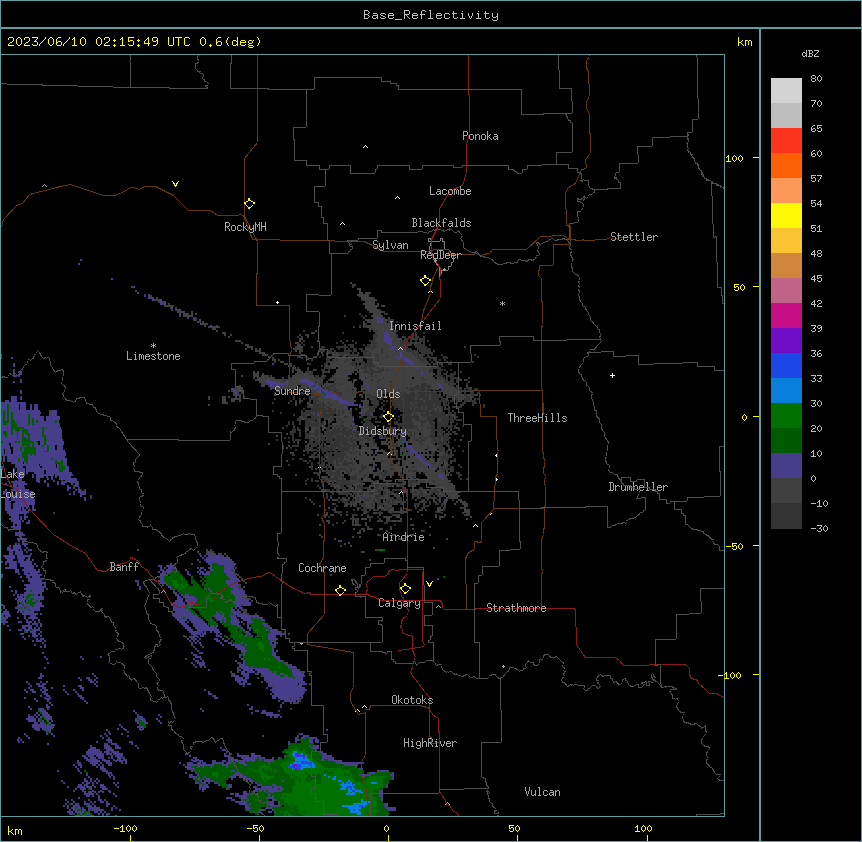Click the Didsbury label

383,431
